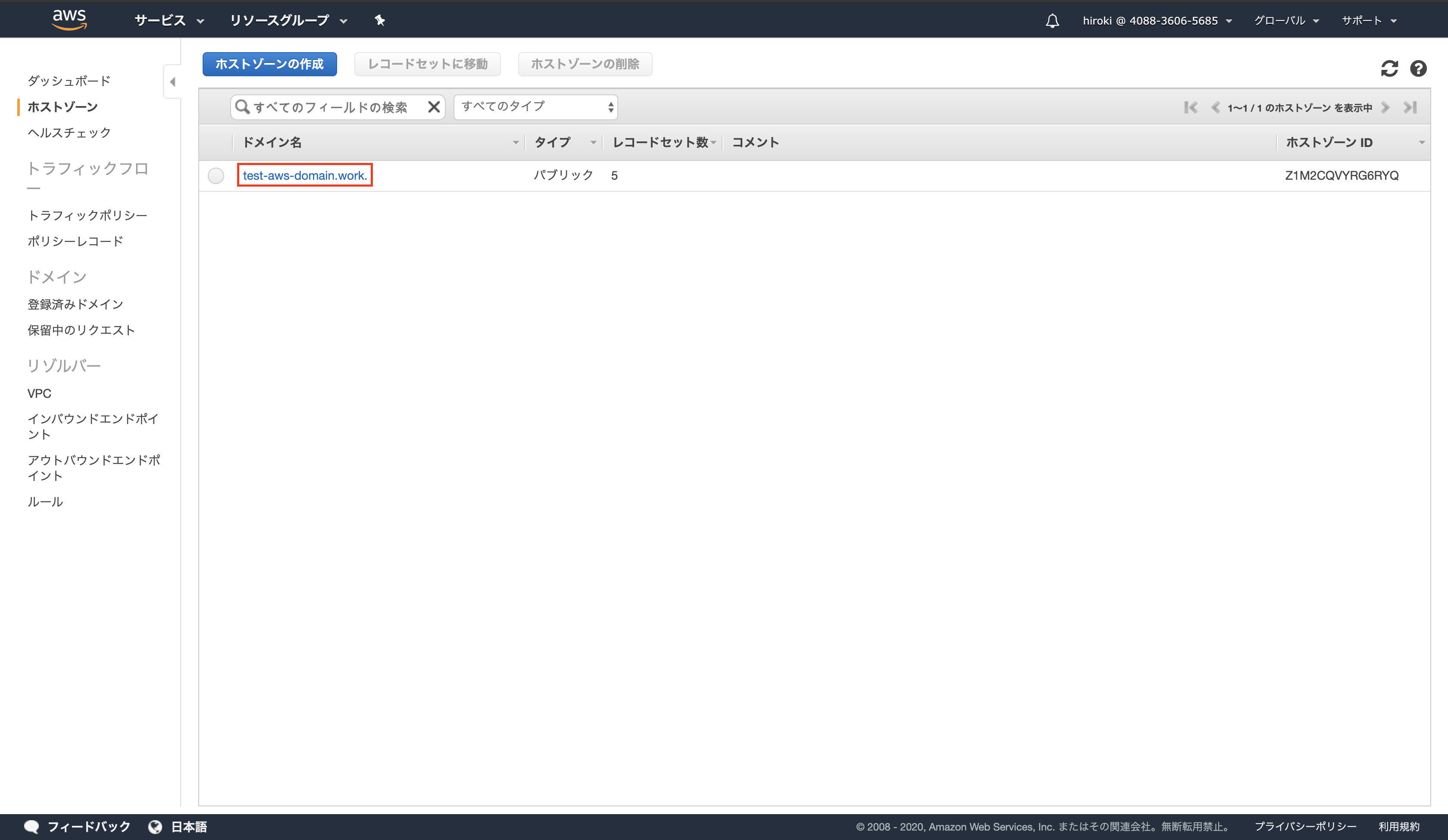Select the test-aws-domain.work radio button
The height and width of the screenshot is (840, 1448).
[x=216, y=175]
